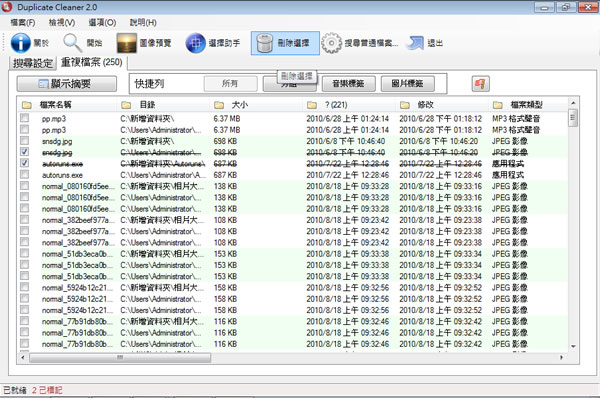Screen dimensions: 600x398
Task: Click the 所有 quick-bar button
Action: pos(230,84)
